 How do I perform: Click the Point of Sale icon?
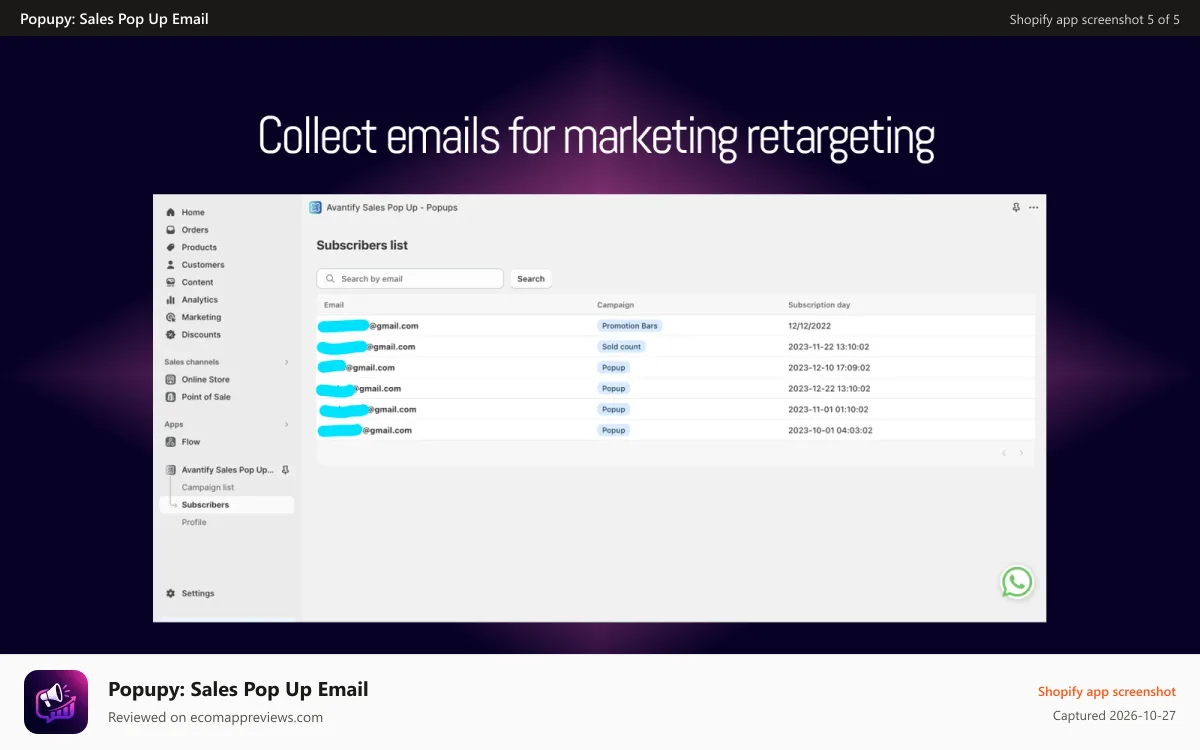tap(170, 397)
